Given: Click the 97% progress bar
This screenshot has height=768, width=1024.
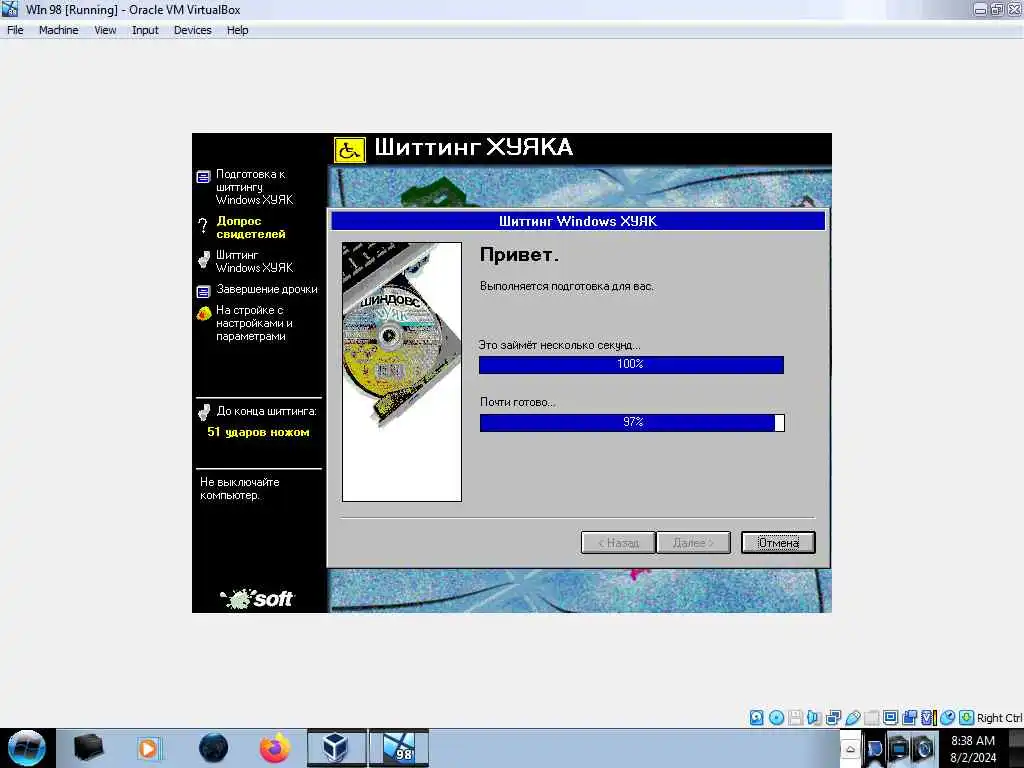Looking at the screenshot, I should tap(632, 423).
